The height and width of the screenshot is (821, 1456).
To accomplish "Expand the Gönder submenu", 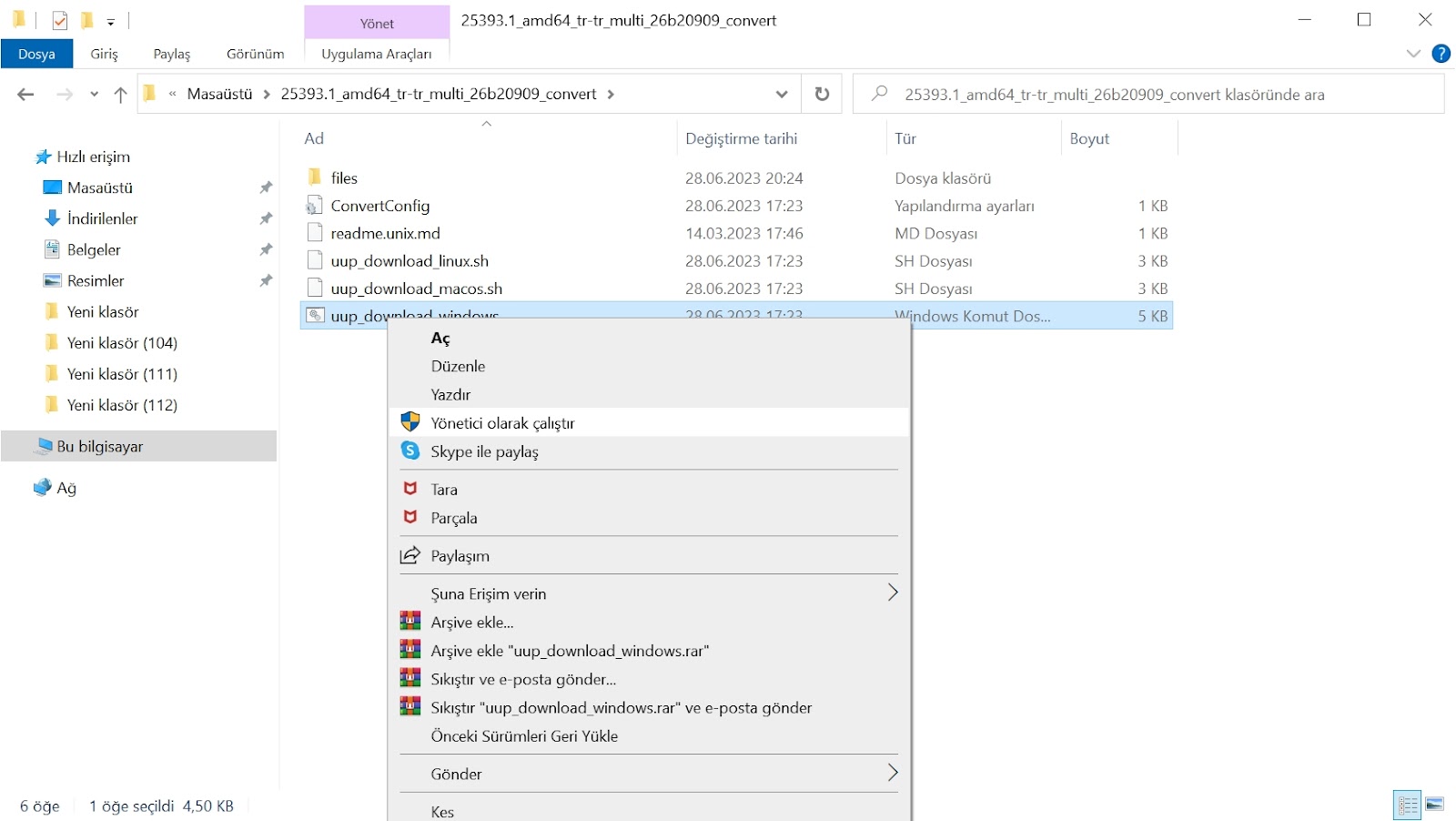I will point(649,774).
